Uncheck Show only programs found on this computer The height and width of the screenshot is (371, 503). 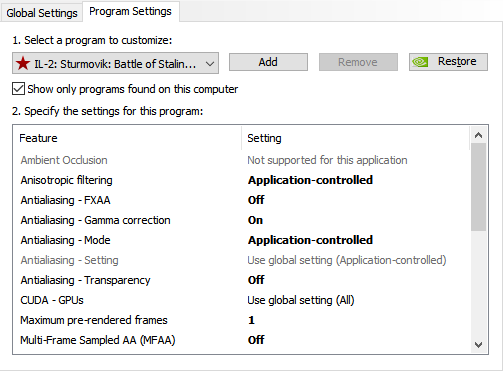point(18,89)
